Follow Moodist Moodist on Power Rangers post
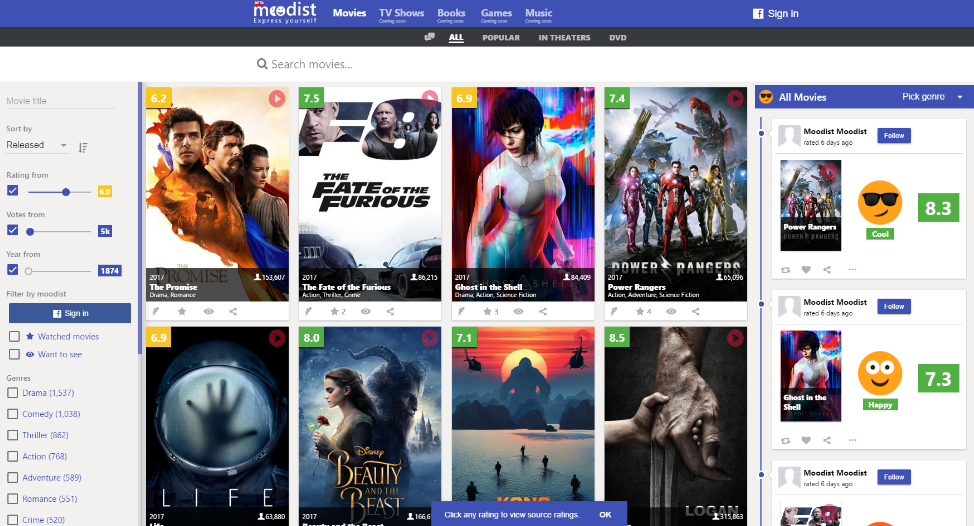Screen dimensions: 974x526 tap(894, 135)
